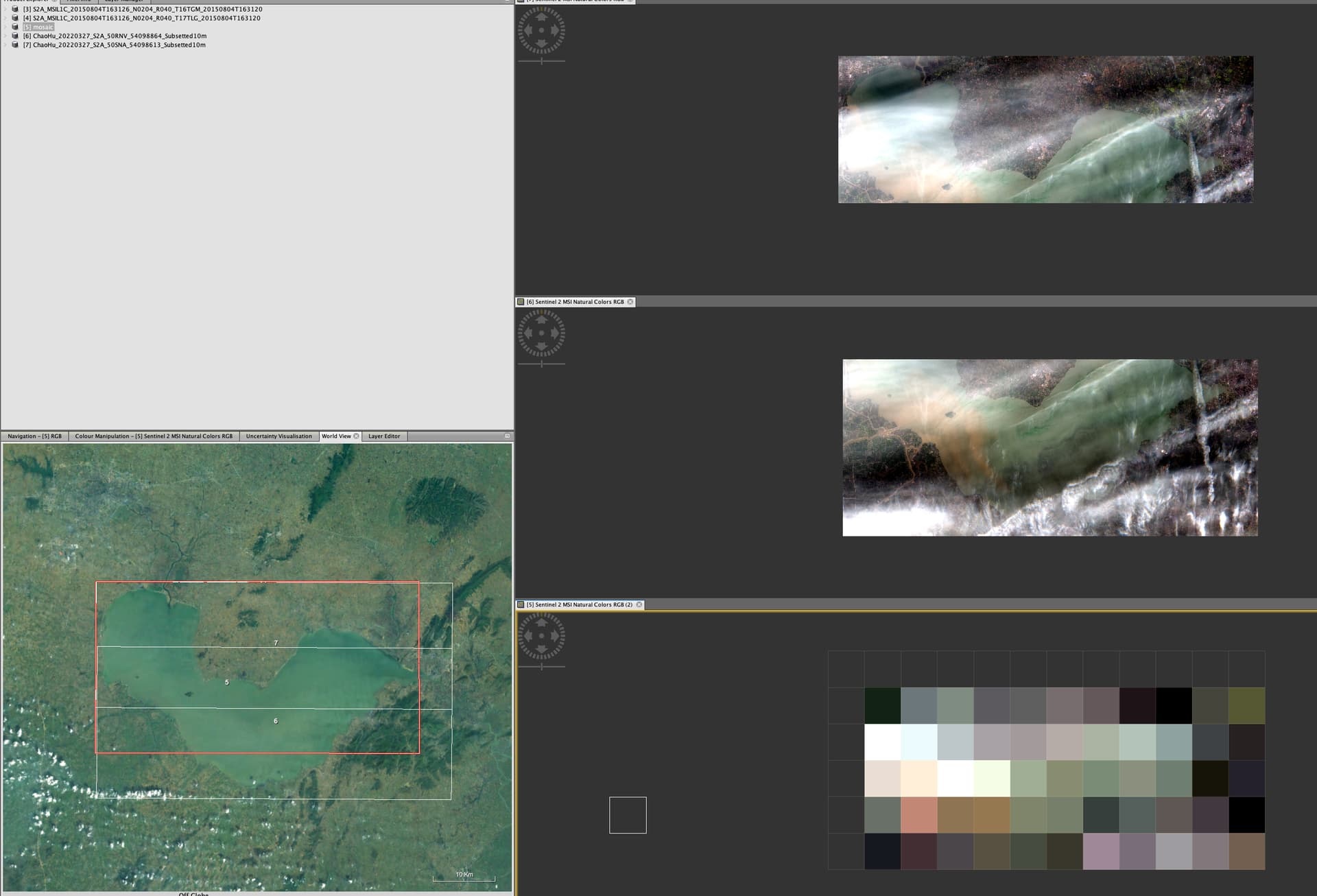
Task: Click zoom slider handle in [6] view
Action: tap(542, 364)
